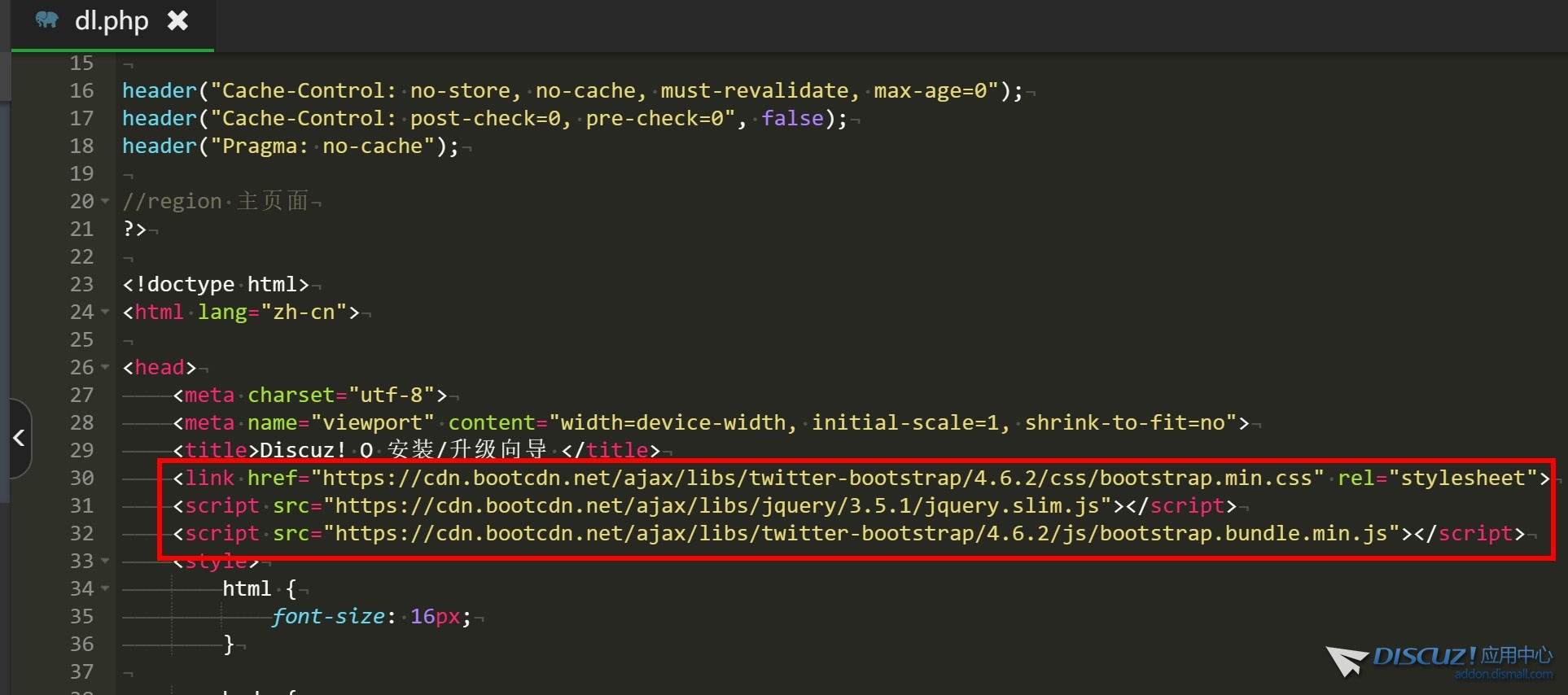The height and width of the screenshot is (695, 1568).
Task: Collapse the html CSS rule at line 34
Action: point(105,588)
